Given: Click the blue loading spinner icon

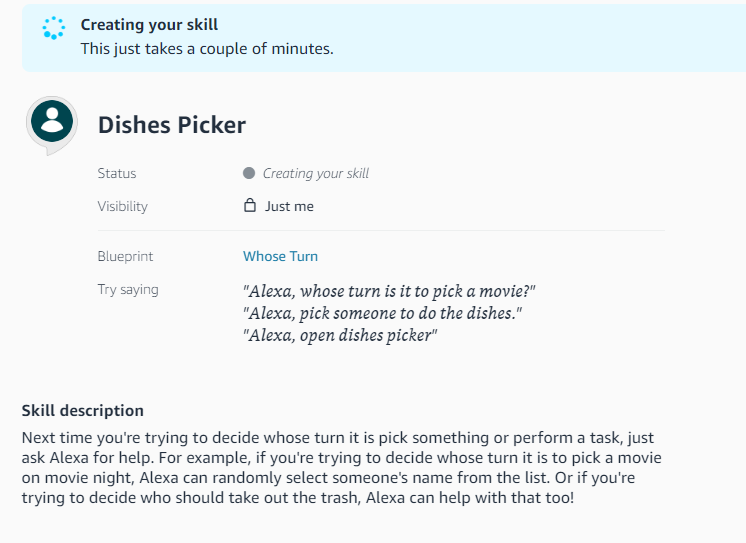Looking at the screenshot, I should point(53,29).
